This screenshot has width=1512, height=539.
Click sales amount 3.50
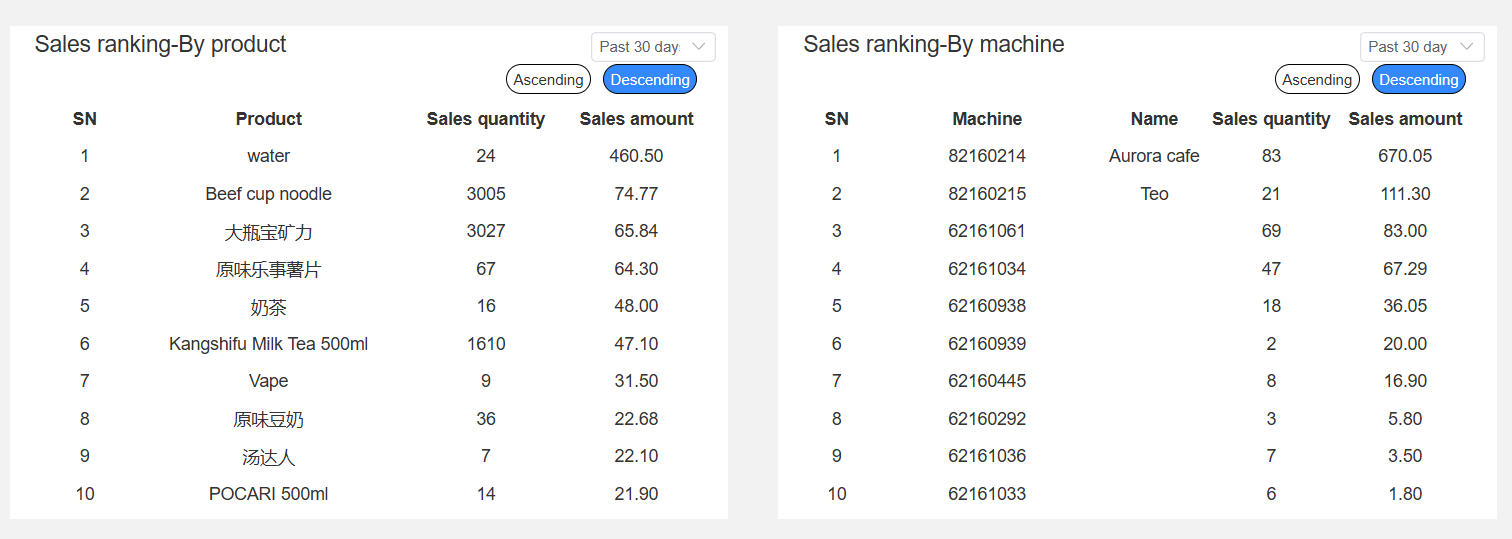(x=1405, y=456)
